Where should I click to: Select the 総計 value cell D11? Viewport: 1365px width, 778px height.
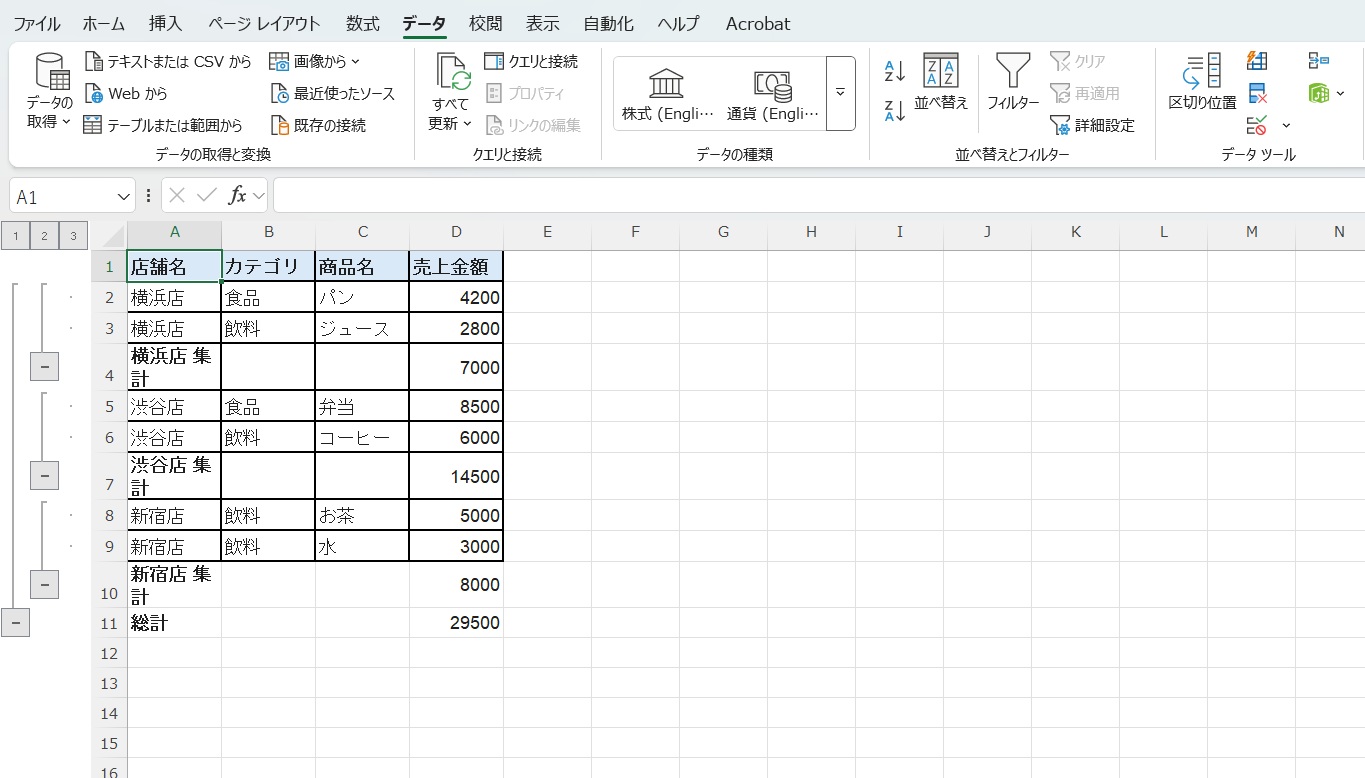[x=456, y=622]
